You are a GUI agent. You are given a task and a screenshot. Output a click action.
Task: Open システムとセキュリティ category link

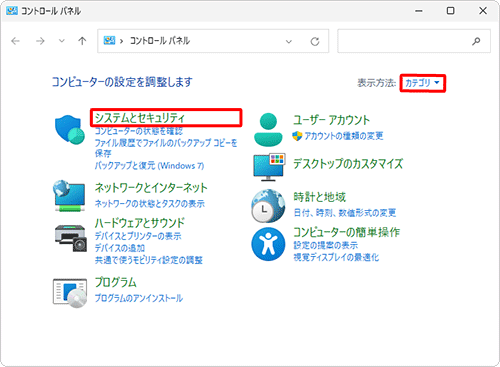[x=140, y=117]
